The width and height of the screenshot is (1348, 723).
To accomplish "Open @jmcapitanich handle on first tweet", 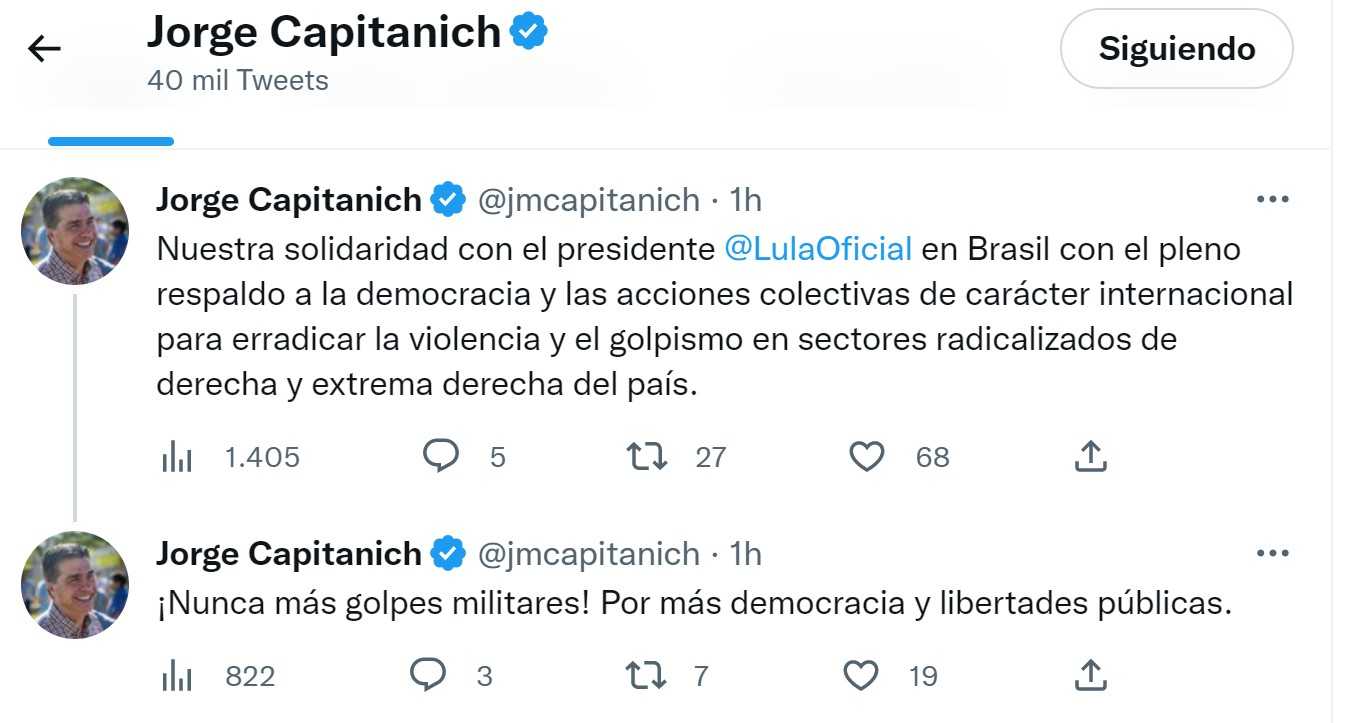I will click(589, 200).
